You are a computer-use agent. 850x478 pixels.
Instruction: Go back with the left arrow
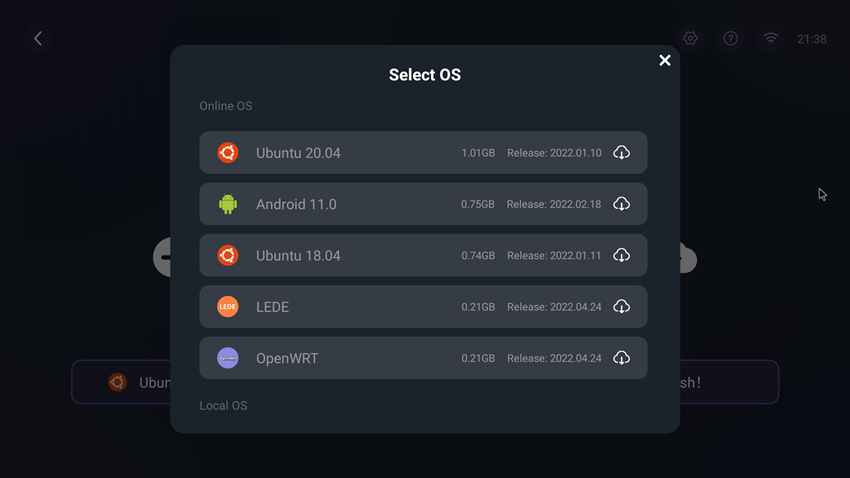click(38, 38)
